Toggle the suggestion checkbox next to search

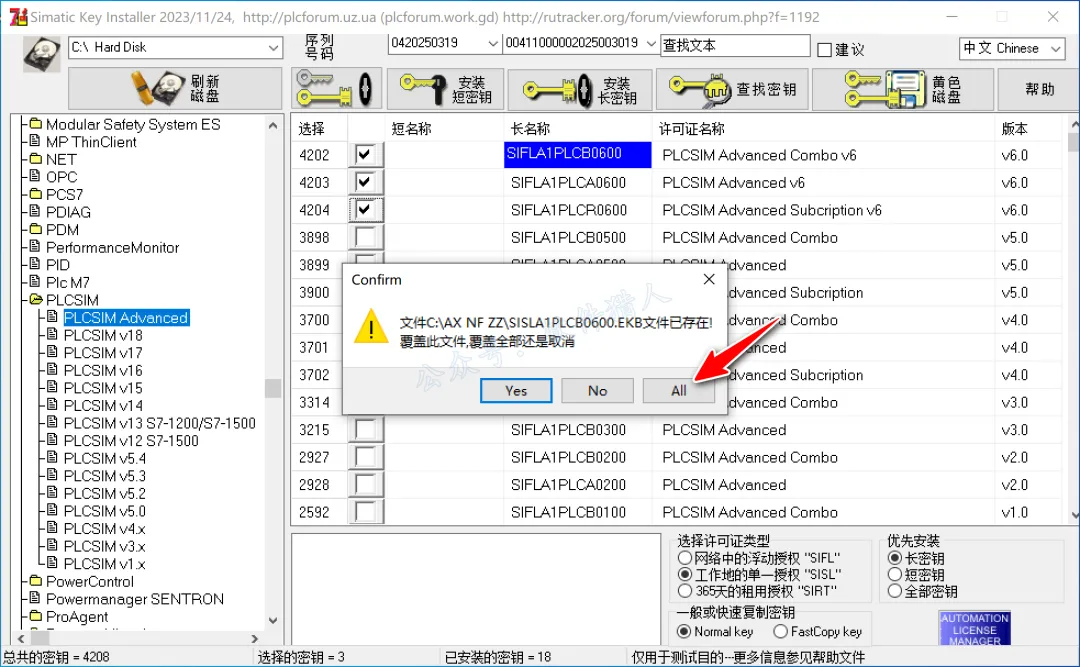[824, 50]
